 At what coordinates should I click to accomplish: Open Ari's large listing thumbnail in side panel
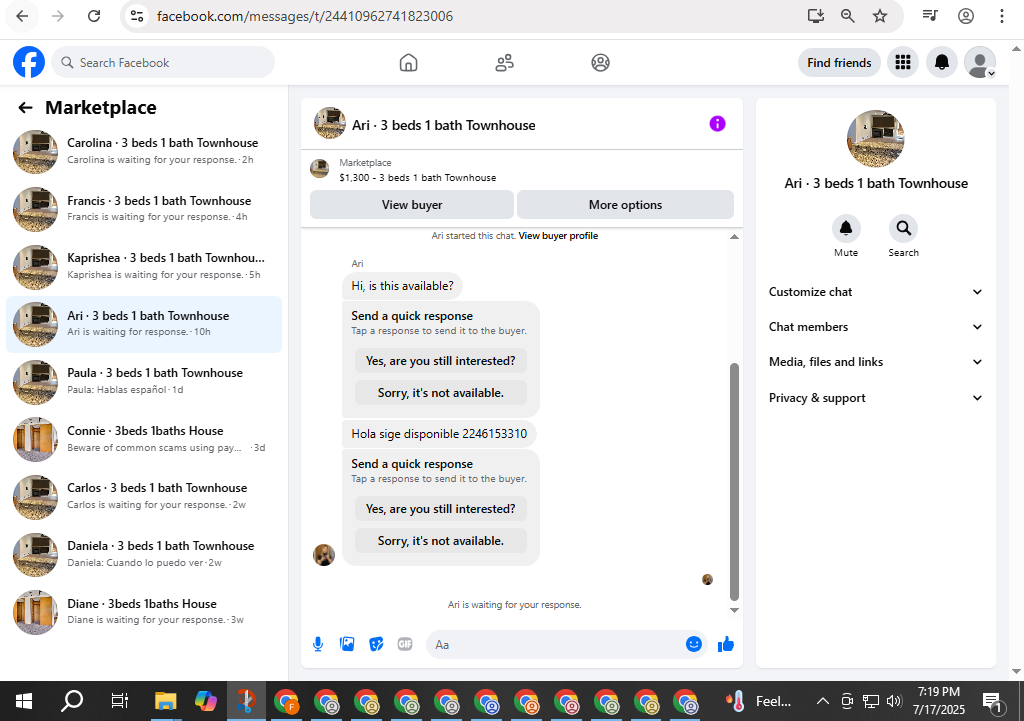[875, 138]
